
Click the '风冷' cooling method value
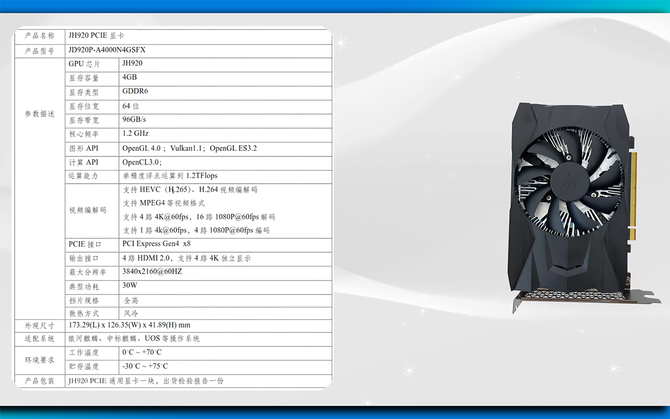tap(131, 314)
